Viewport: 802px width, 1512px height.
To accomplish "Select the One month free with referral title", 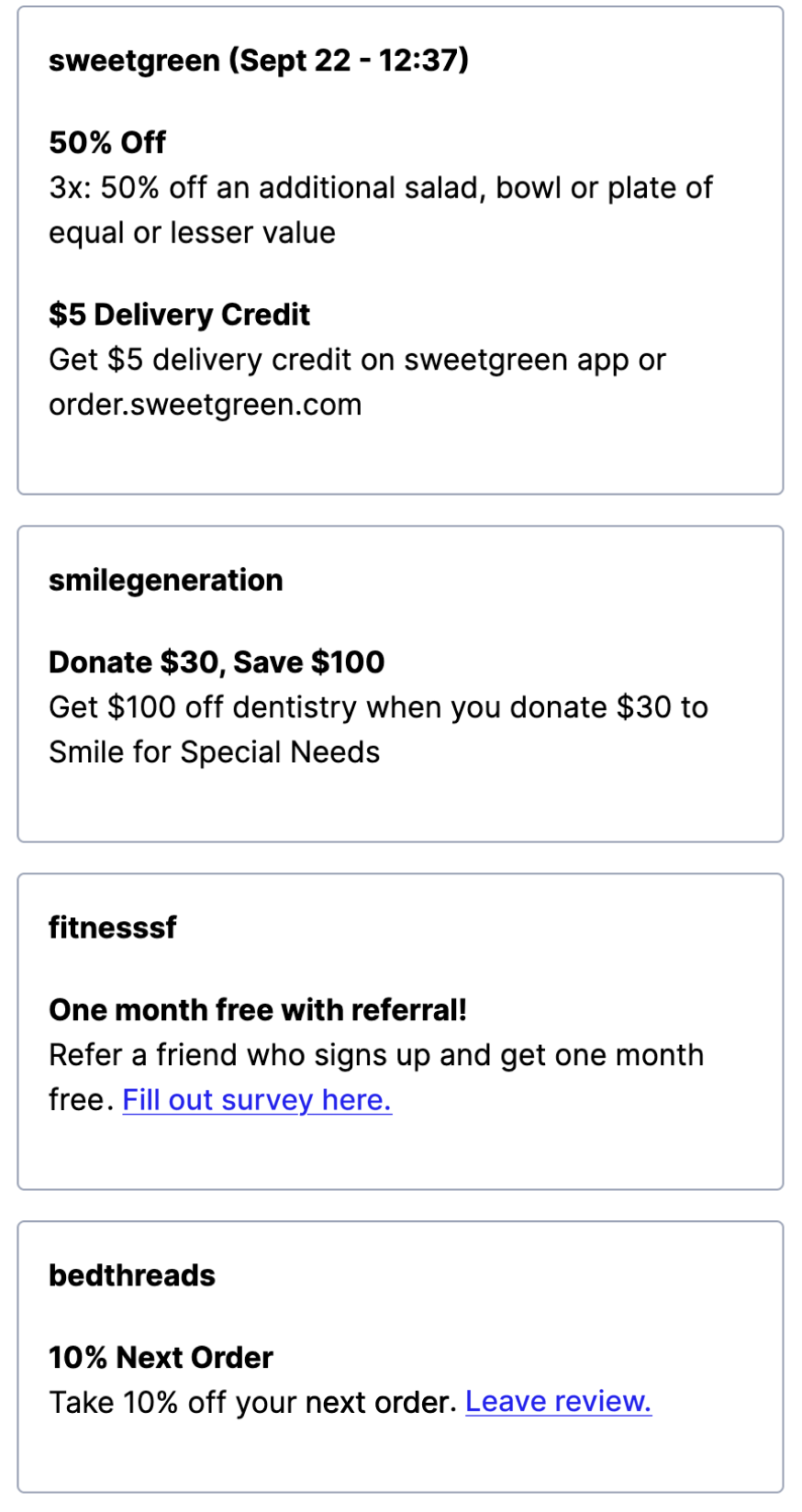I will 258,1010.
